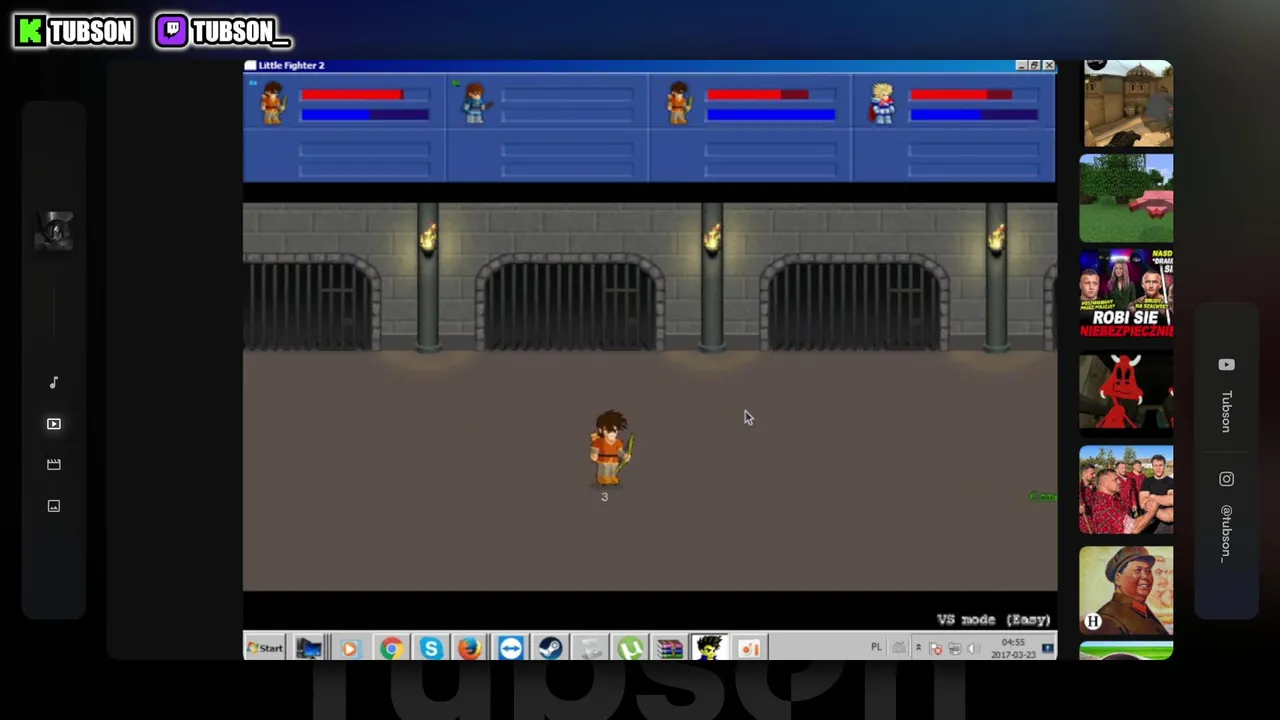Open the 'ROBI SIĘ NIEBEZPIECZNIE' video thumbnail
This screenshot has width=1280, height=720.
pos(1126,294)
